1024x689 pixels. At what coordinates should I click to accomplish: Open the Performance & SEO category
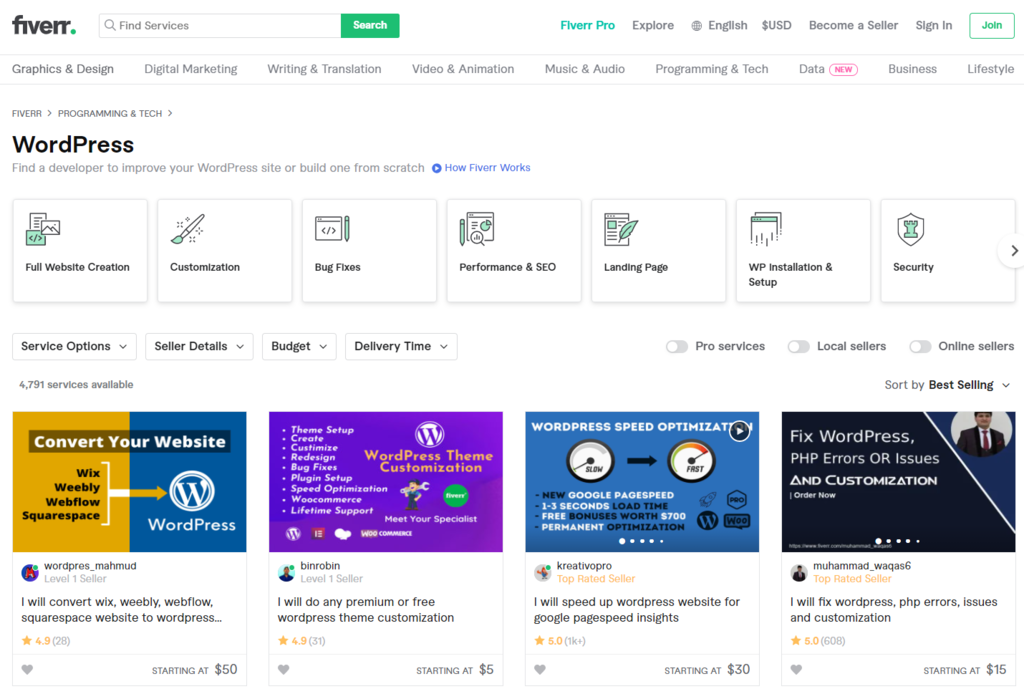pyautogui.click(x=478, y=228)
